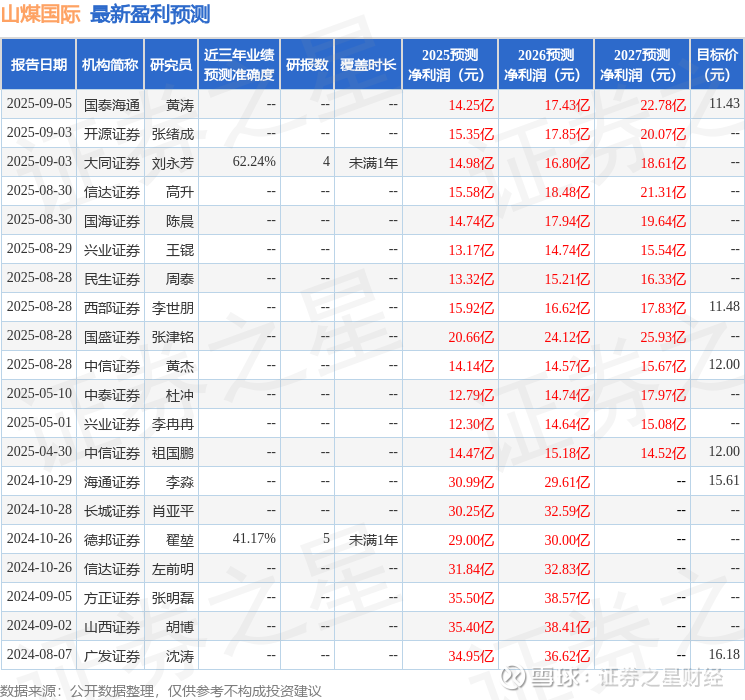
Task: Click the date 2025-05-10
Action: [x=39, y=393]
